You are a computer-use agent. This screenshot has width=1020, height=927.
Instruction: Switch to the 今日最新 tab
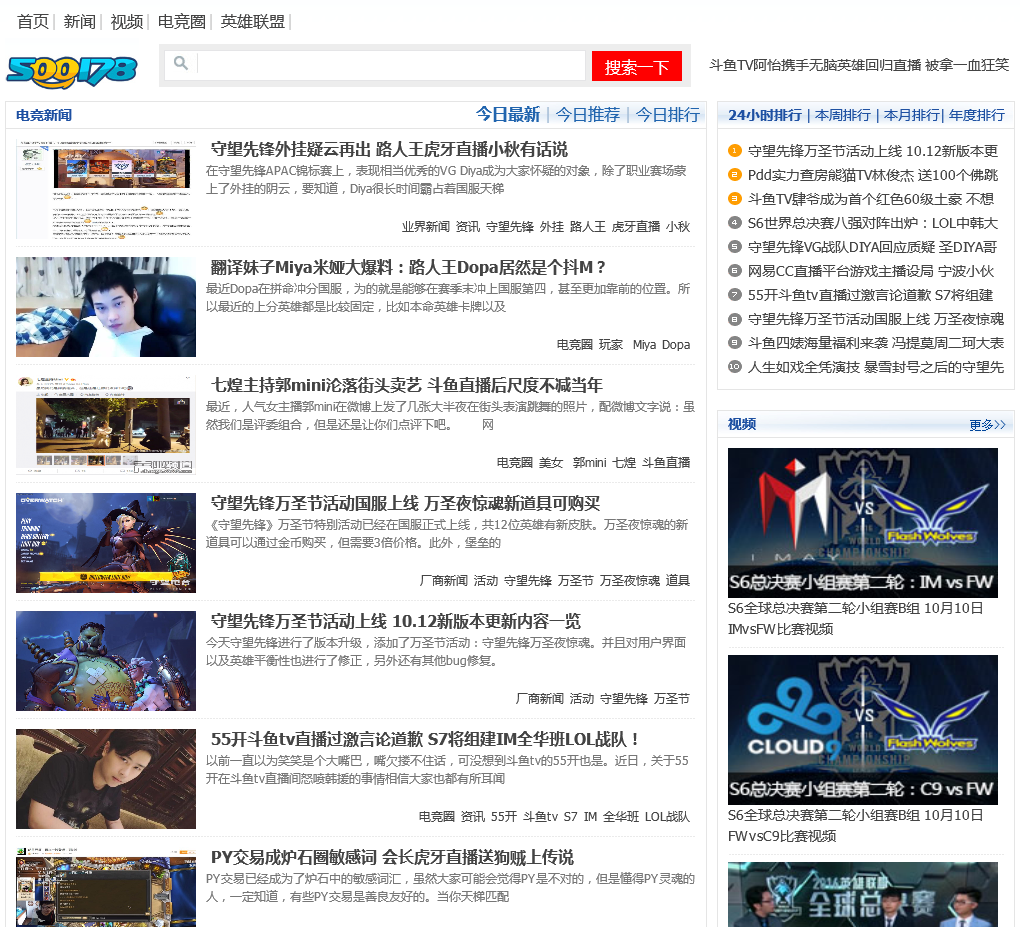[507, 114]
